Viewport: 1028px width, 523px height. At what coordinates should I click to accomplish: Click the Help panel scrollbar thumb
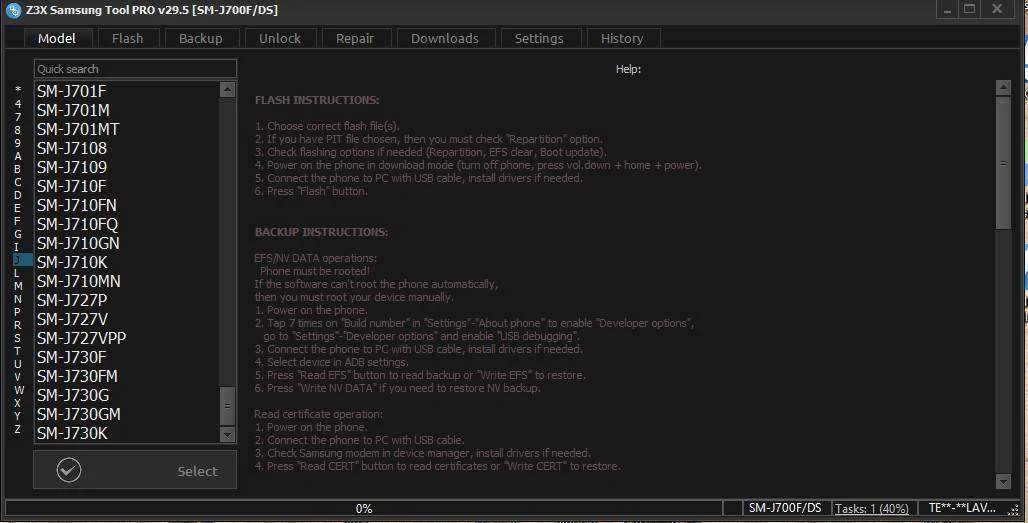[1003, 163]
